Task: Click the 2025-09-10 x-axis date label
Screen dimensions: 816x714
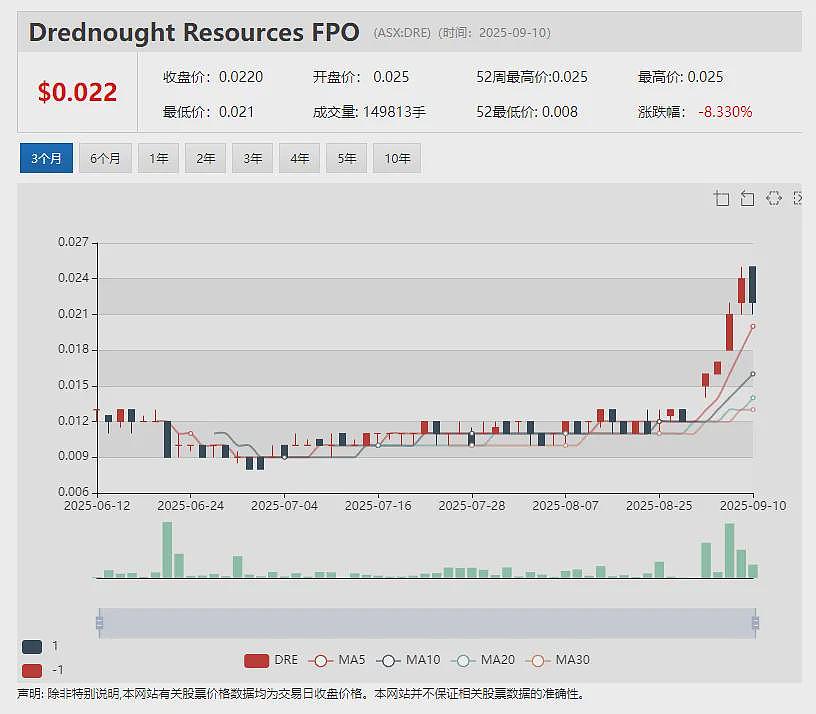Action: pyautogui.click(x=753, y=506)
